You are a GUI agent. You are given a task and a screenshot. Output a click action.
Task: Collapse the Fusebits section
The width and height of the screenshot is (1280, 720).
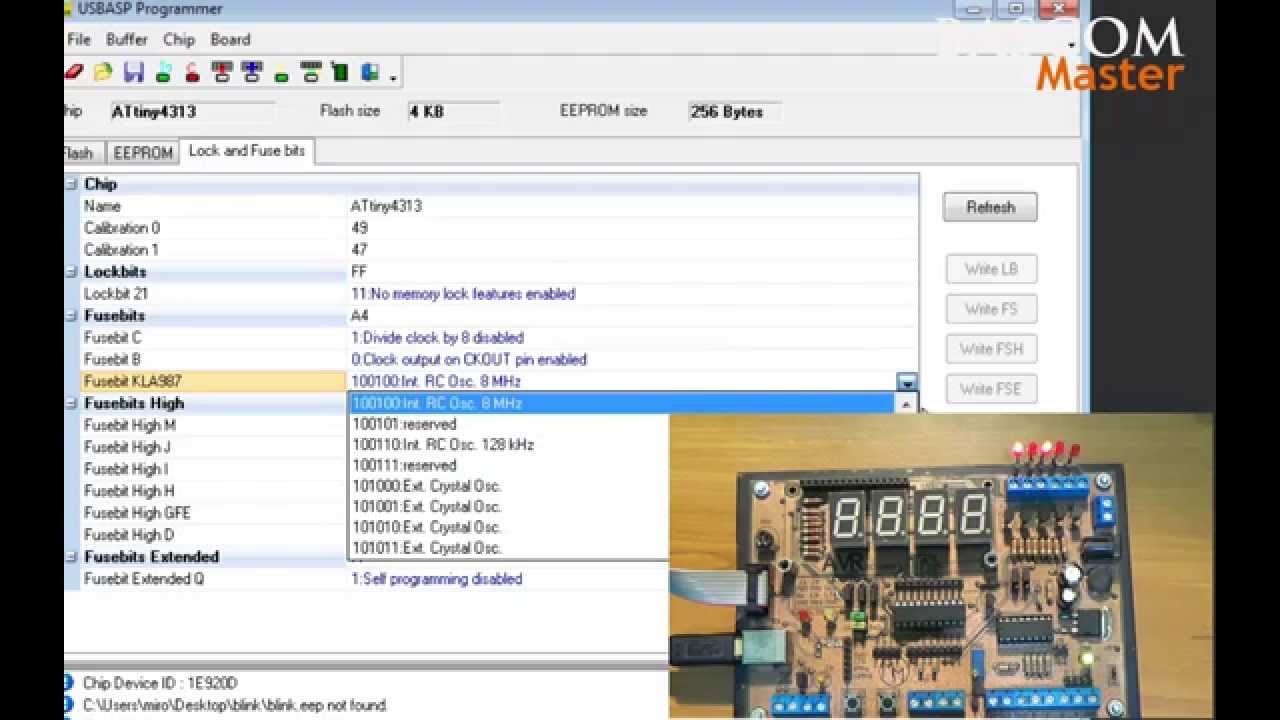71,316
